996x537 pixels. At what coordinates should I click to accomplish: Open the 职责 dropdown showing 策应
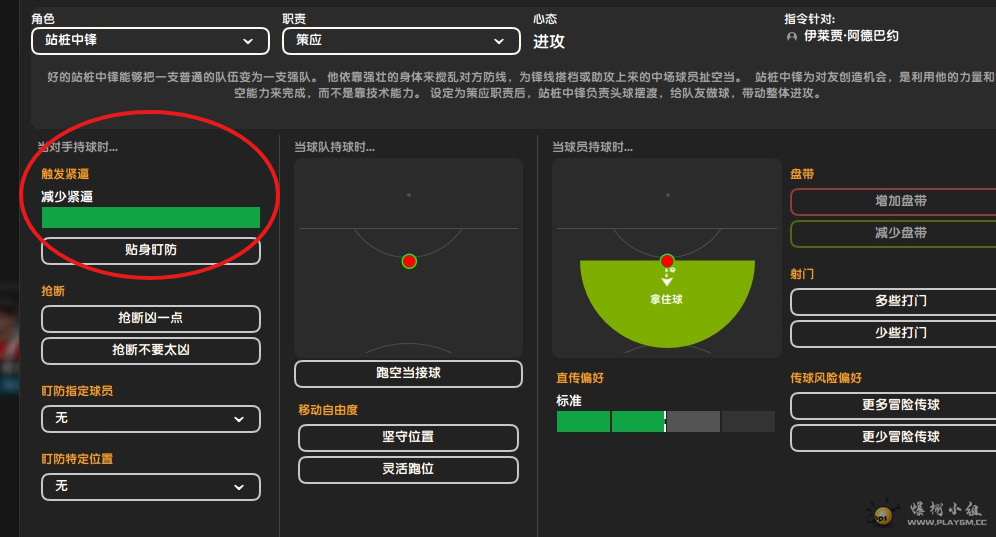click(x=401, y=41)
